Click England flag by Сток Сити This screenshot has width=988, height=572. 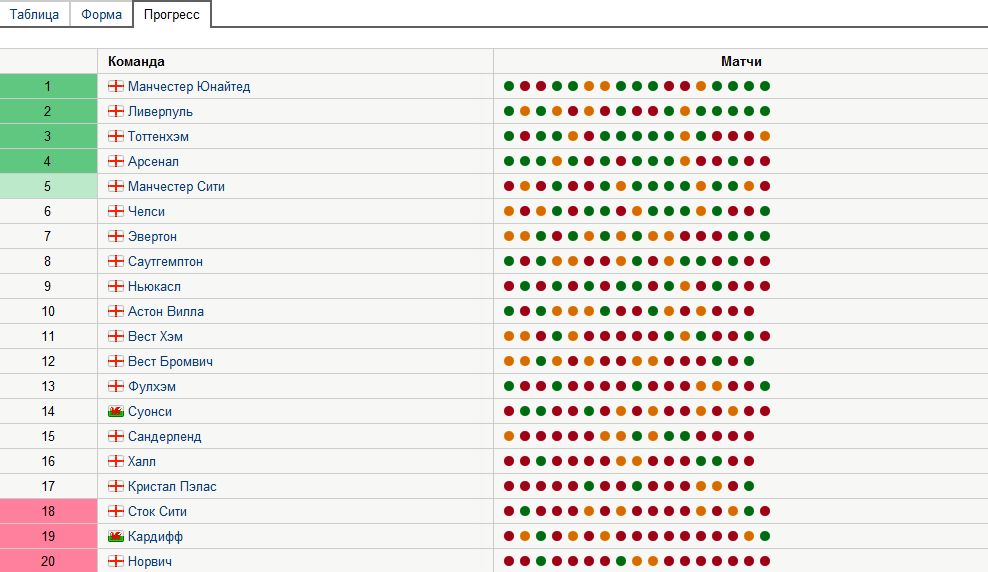pyautogui.click(x=116, y=511)
